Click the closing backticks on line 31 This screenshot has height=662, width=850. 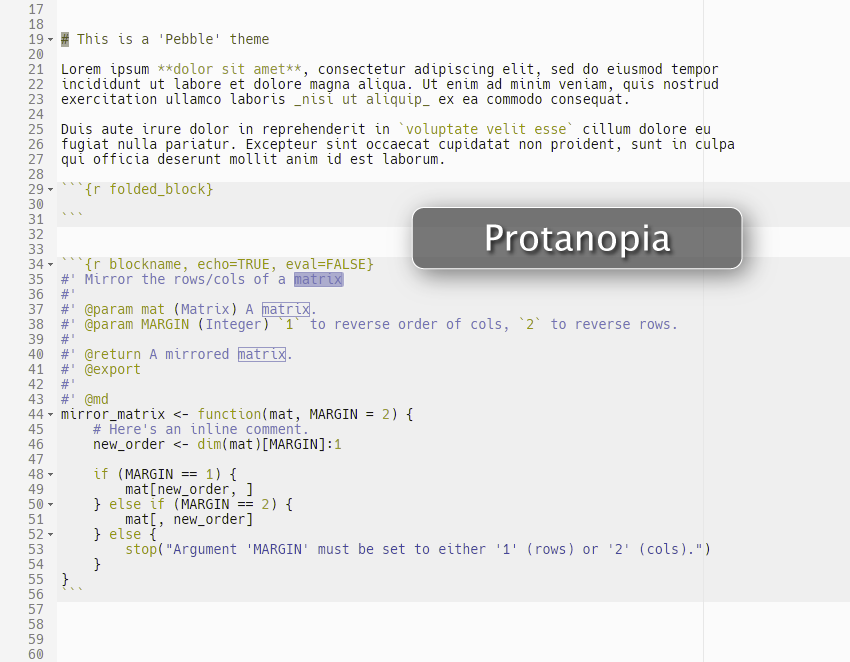pyautogui.click(x=73, y=216)
